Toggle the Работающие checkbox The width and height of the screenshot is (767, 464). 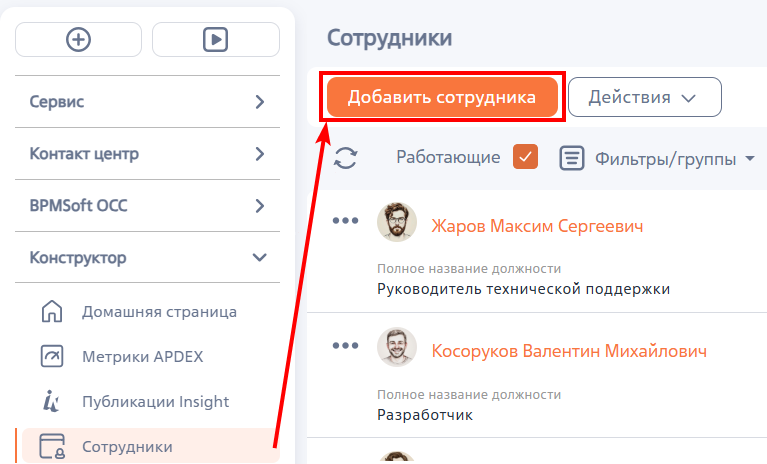(x=525, y=157)
